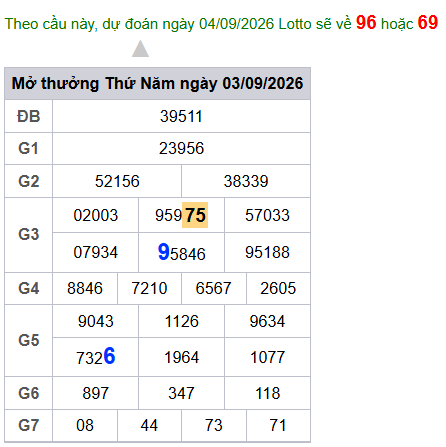
Task: Click the red predicted number 96
Action: [366, 22]
